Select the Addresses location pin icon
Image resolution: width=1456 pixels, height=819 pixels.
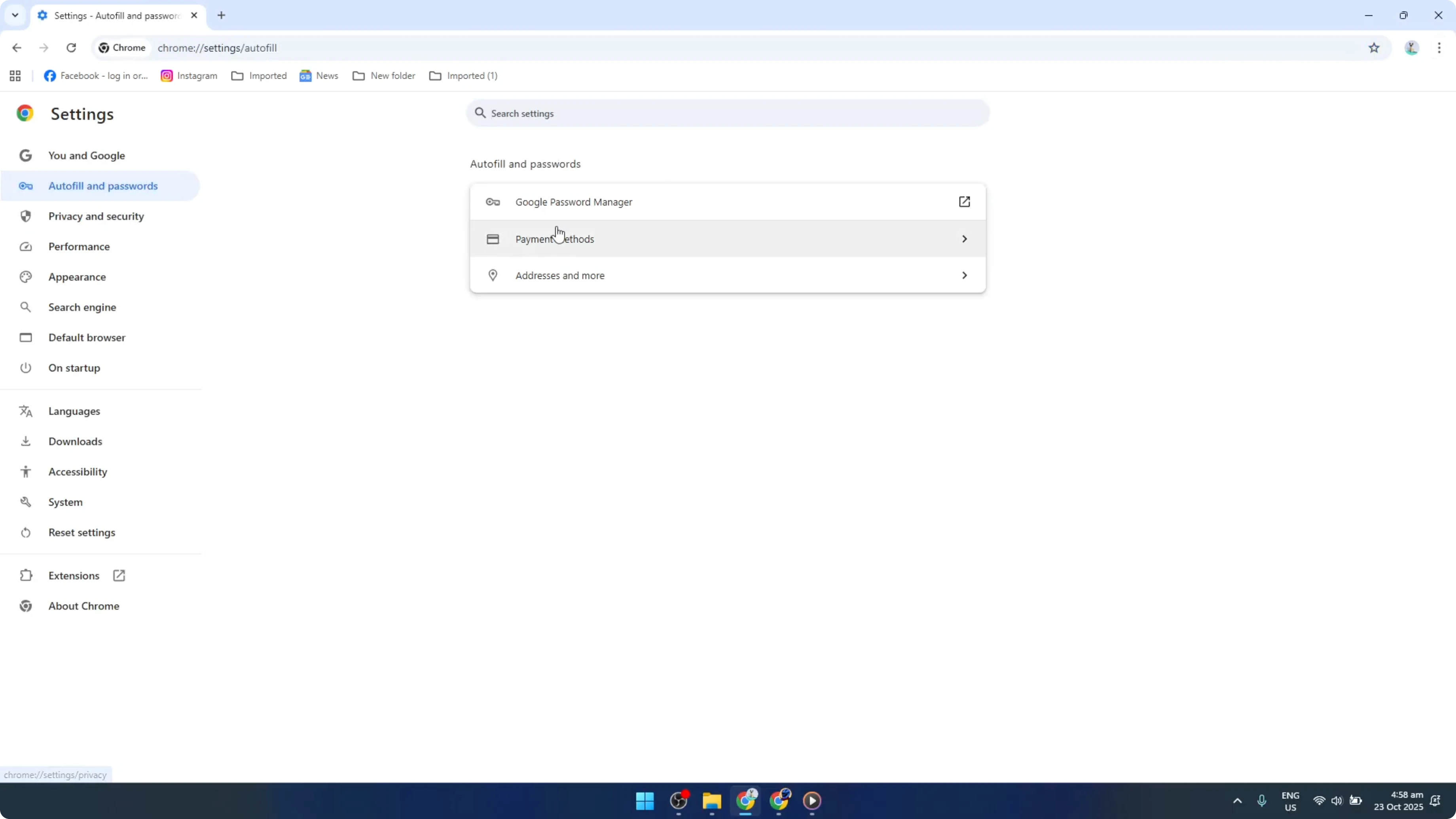[492, 275]
